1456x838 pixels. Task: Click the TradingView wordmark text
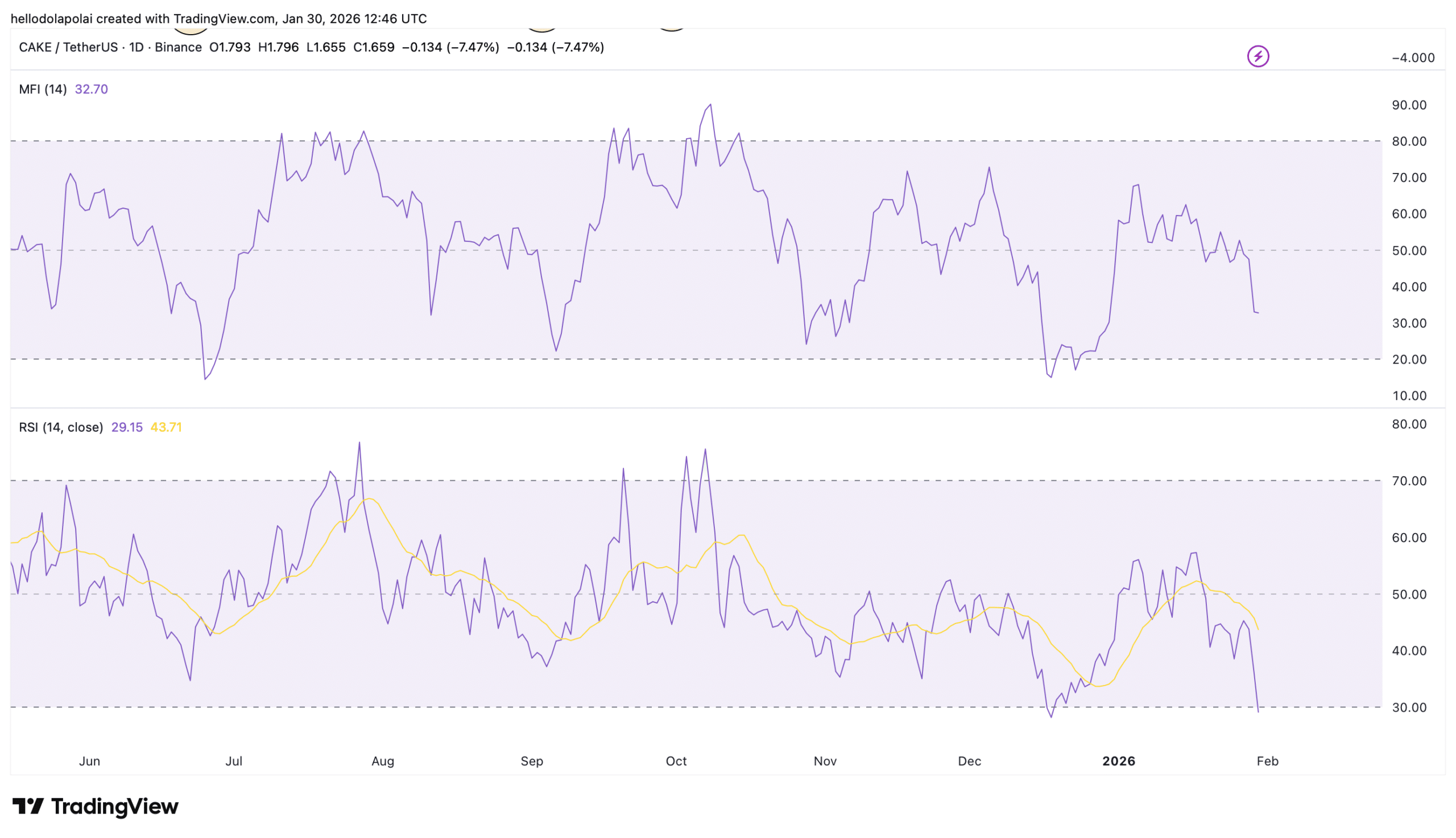(x=115, y=806)
